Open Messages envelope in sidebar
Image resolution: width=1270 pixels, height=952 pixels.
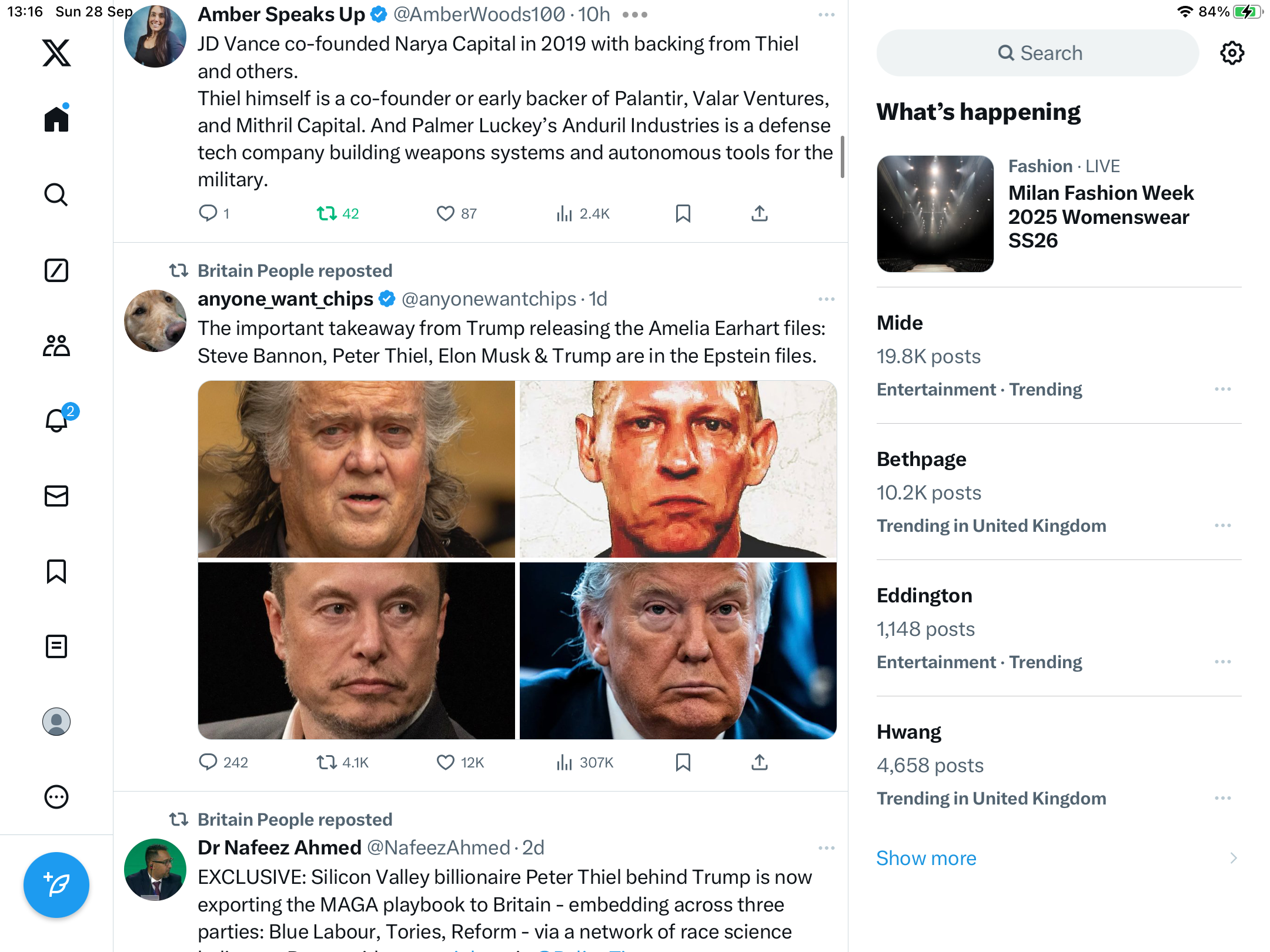(56, 496)
